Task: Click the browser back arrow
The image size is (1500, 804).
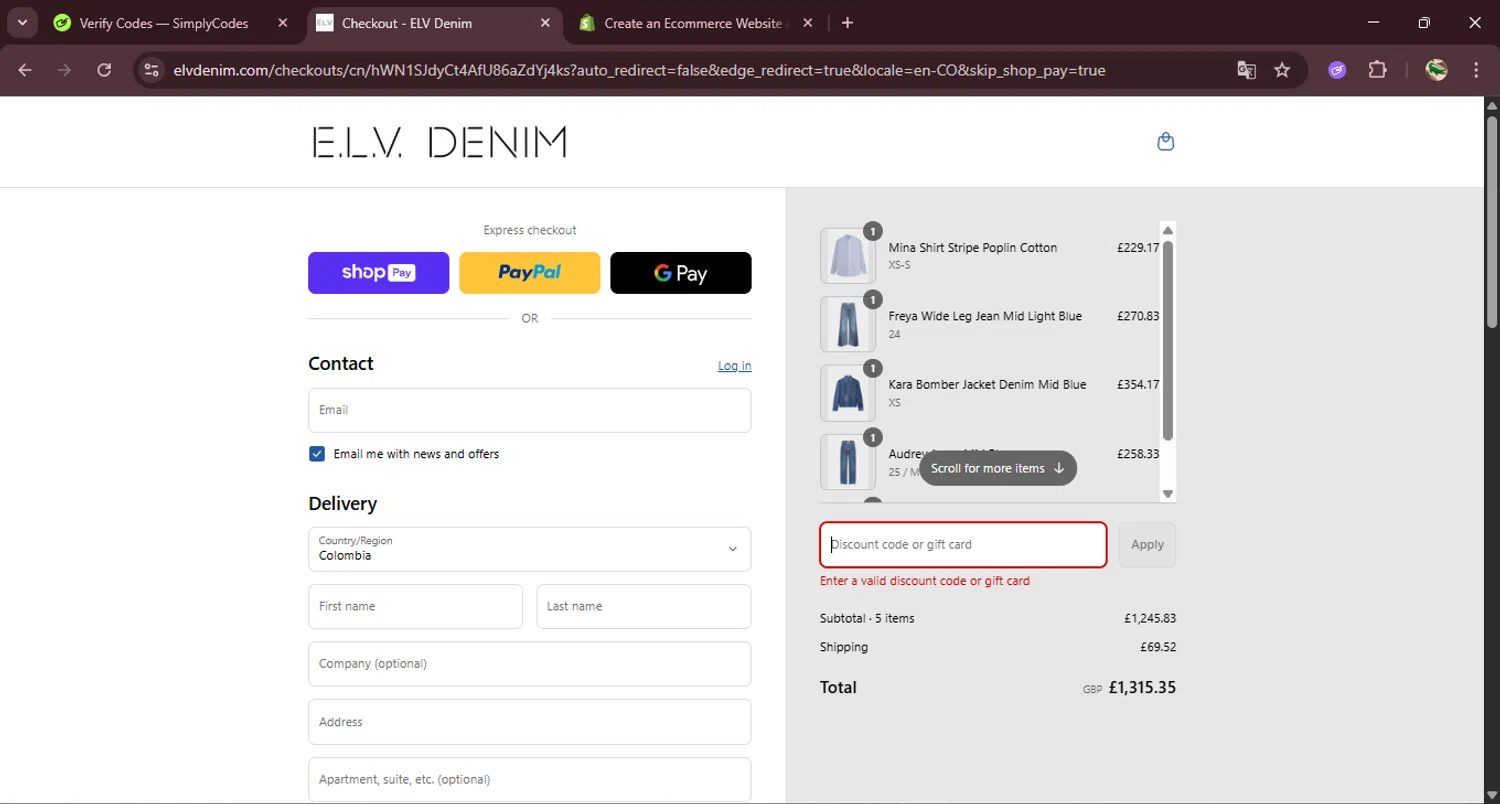Action: 25,70
